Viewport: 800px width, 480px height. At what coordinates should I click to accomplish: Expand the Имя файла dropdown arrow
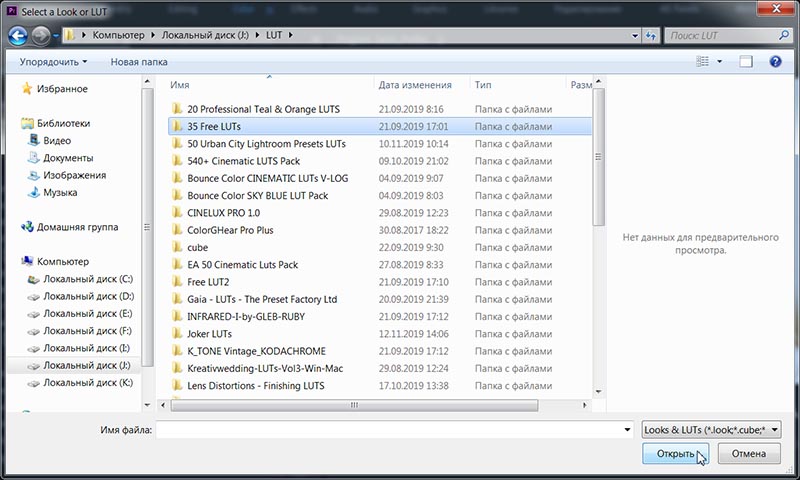(627, 430)
